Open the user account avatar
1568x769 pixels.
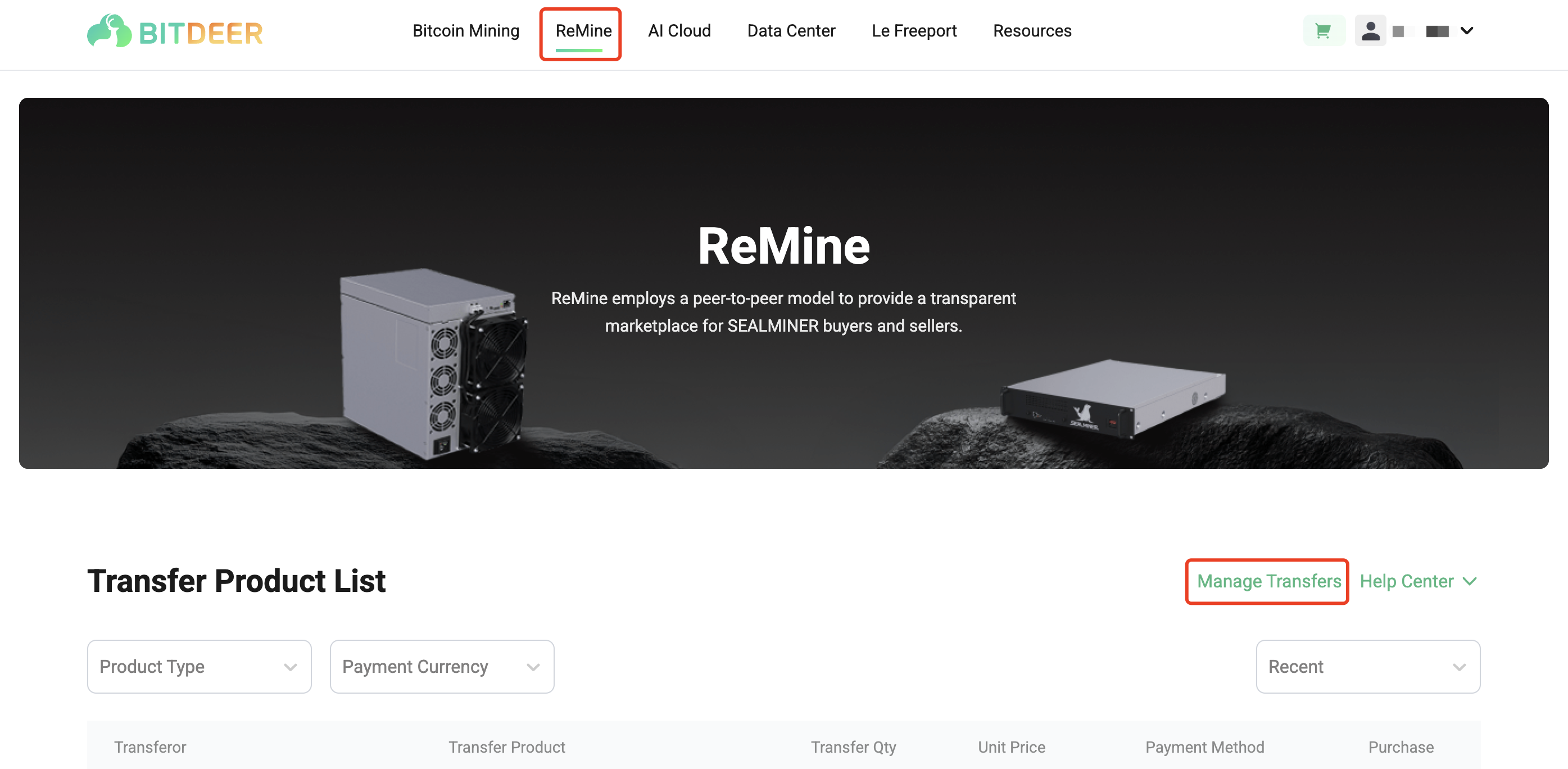tap(1370, 31)
